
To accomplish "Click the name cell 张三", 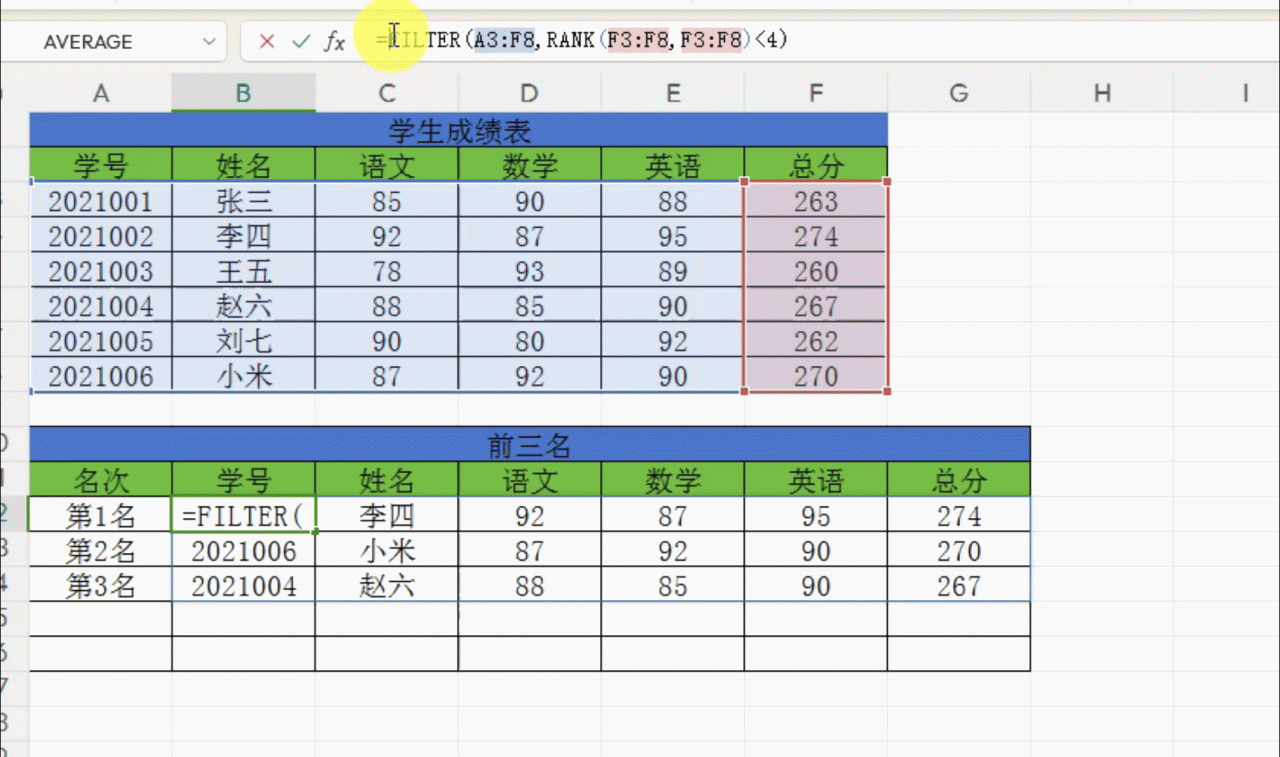I will point(243,201).
